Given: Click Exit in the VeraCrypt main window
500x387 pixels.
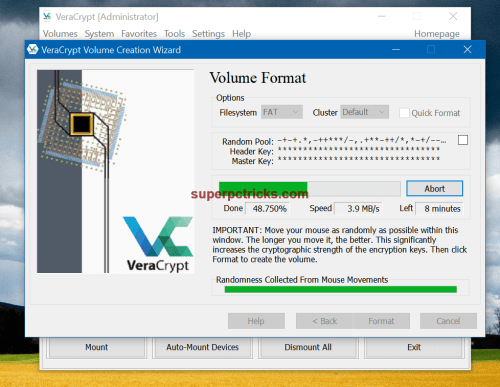Looking at the screenshot, I should (414, 347).
